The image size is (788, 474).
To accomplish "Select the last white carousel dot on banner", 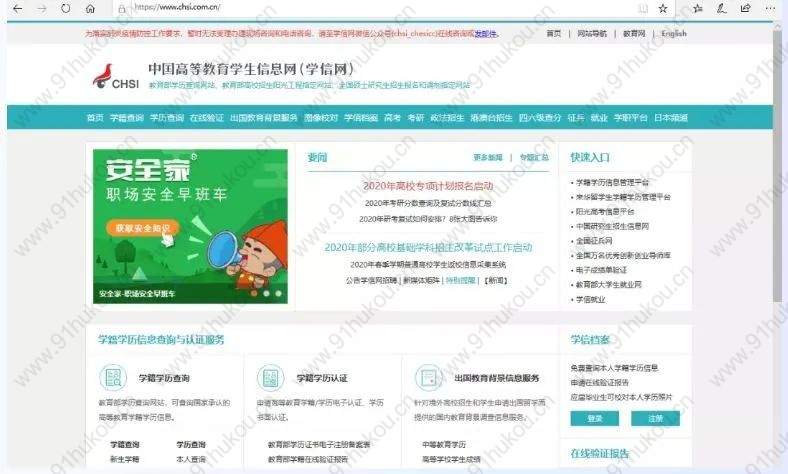I will pos(278,293).
